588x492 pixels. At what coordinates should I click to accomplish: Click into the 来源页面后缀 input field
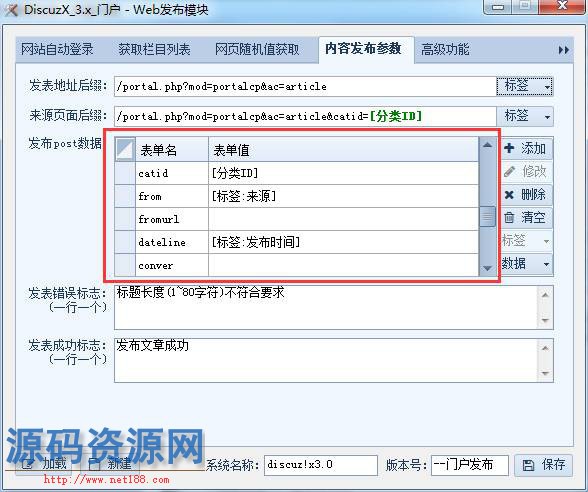click(x=305, y=116)
